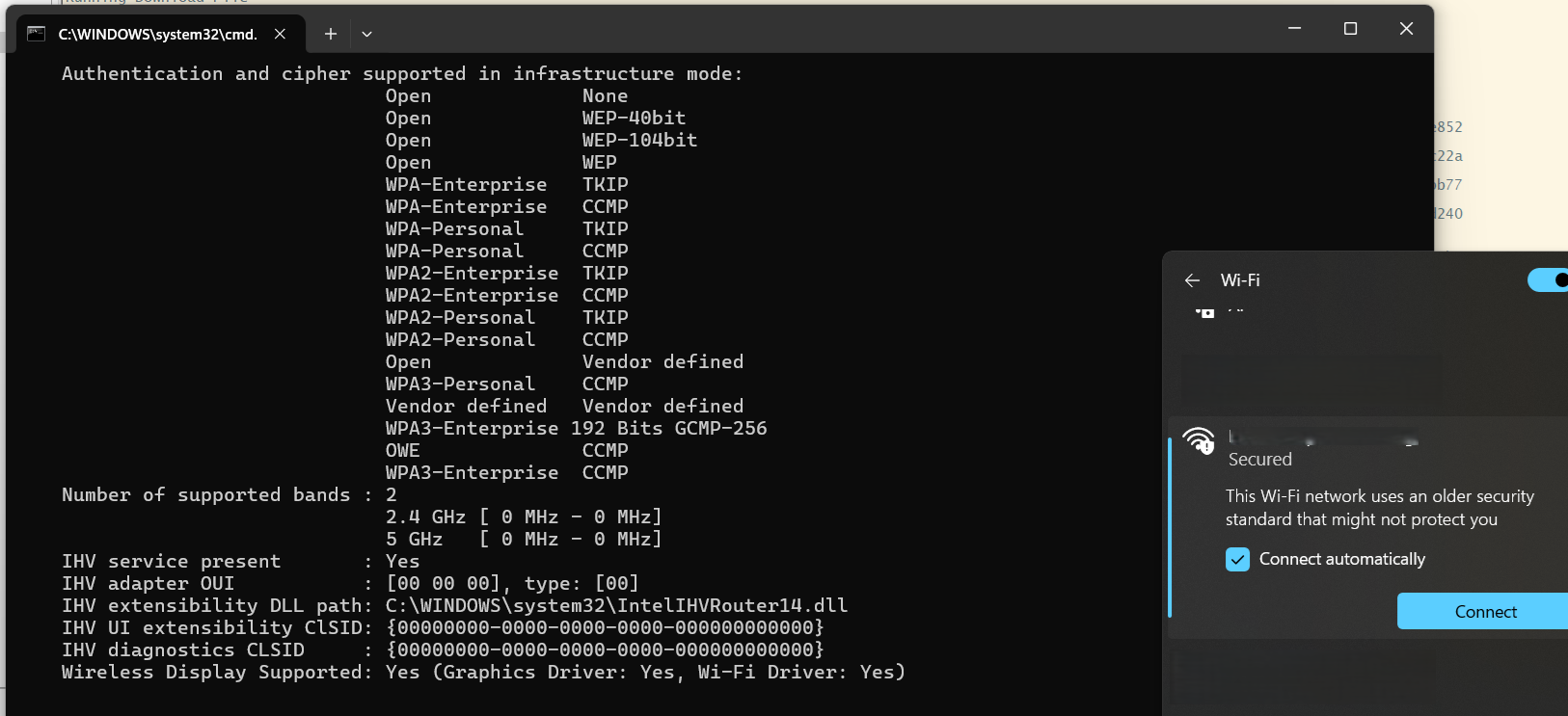Click the IntelIHVRouter14.dll path in terminal output
The image size is (1568, 716).
coord(616,605)
